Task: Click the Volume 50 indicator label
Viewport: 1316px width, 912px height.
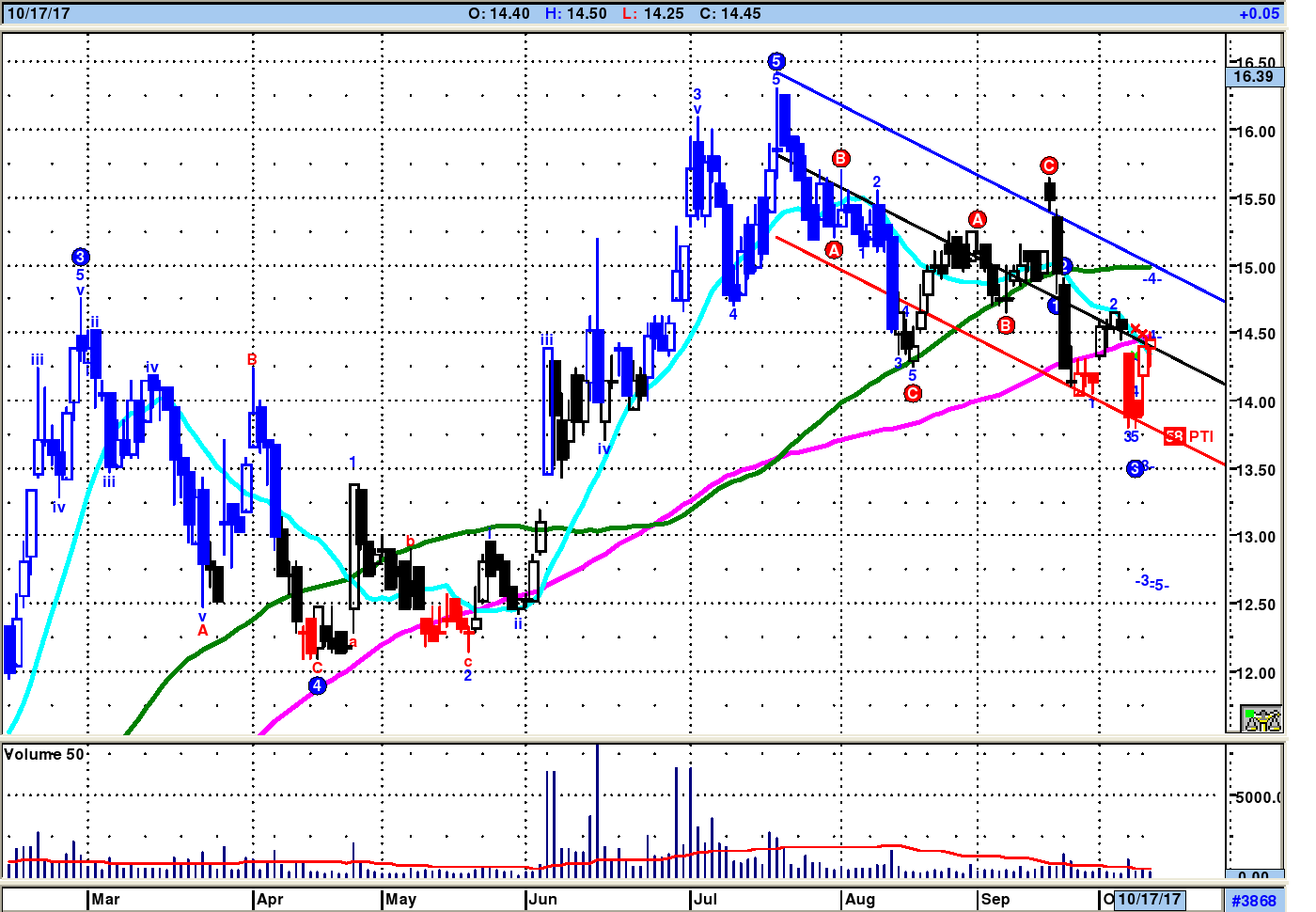Action: [x=44, y=754]
